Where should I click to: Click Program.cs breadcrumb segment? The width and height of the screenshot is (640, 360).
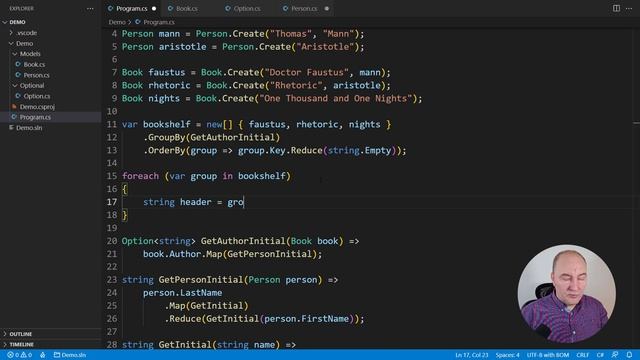pos(159,22)
